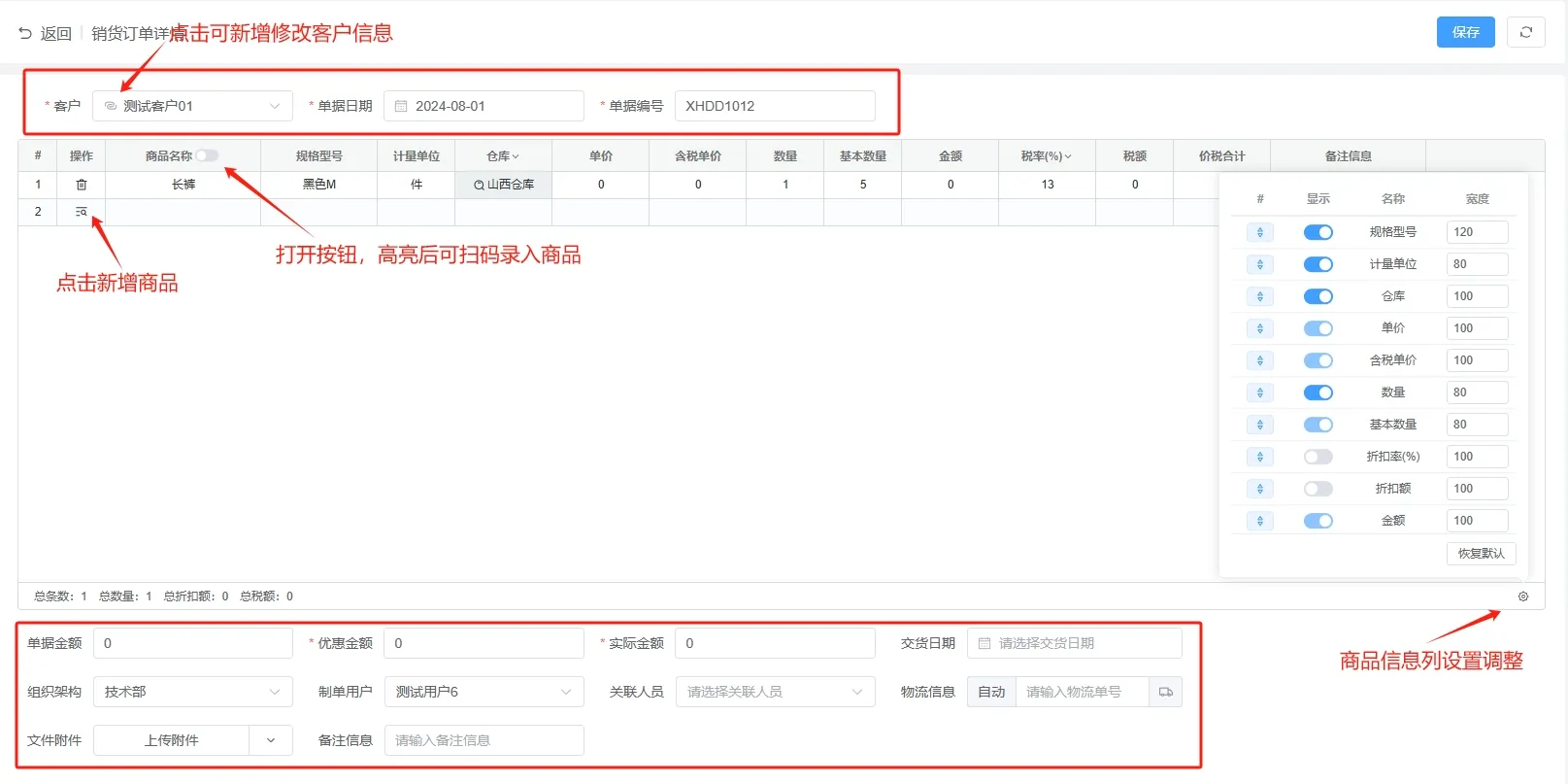
Task: Click the 备注信息 input field
Action: click(484, 740)
